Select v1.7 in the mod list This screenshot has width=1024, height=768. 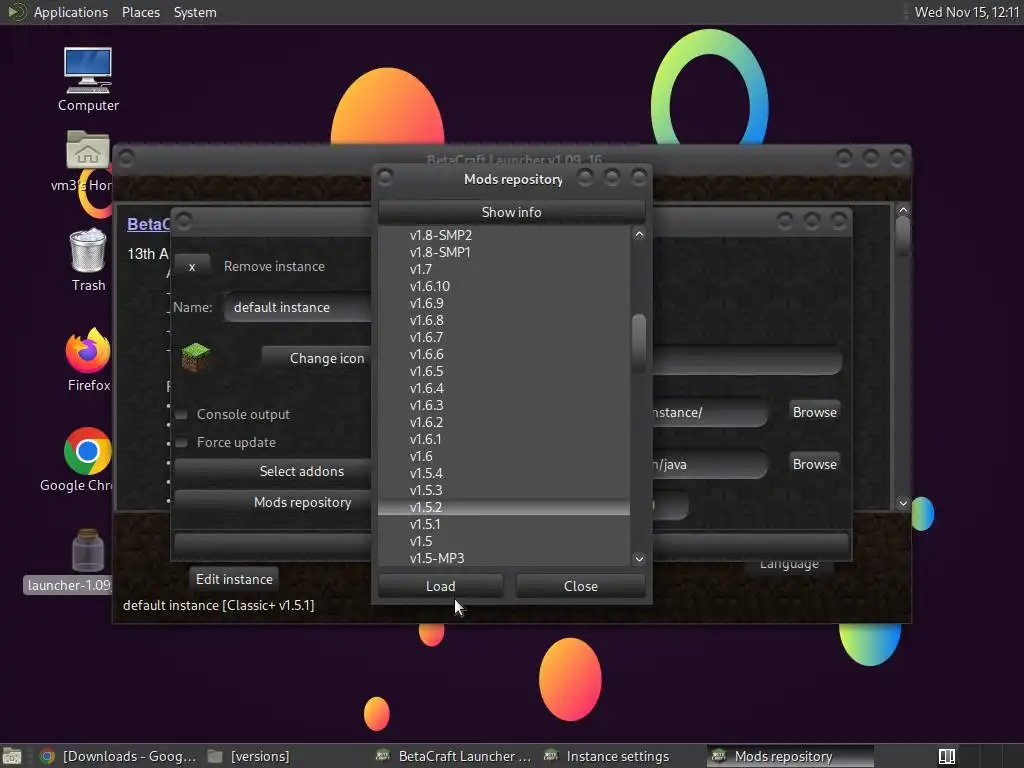coord(504,269)
